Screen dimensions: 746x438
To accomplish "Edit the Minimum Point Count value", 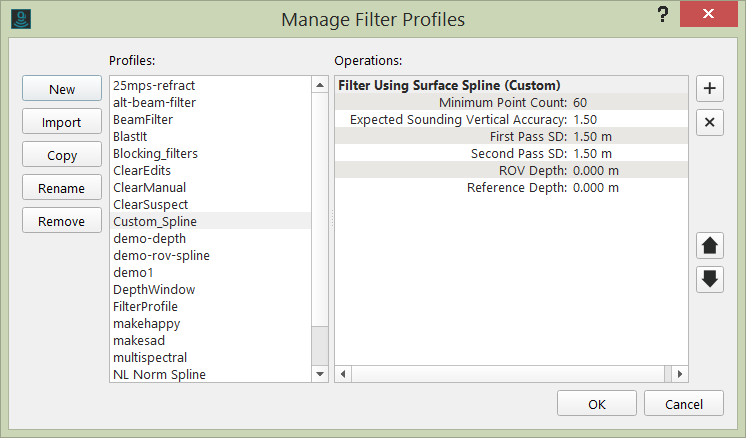I will click(580, 102).
